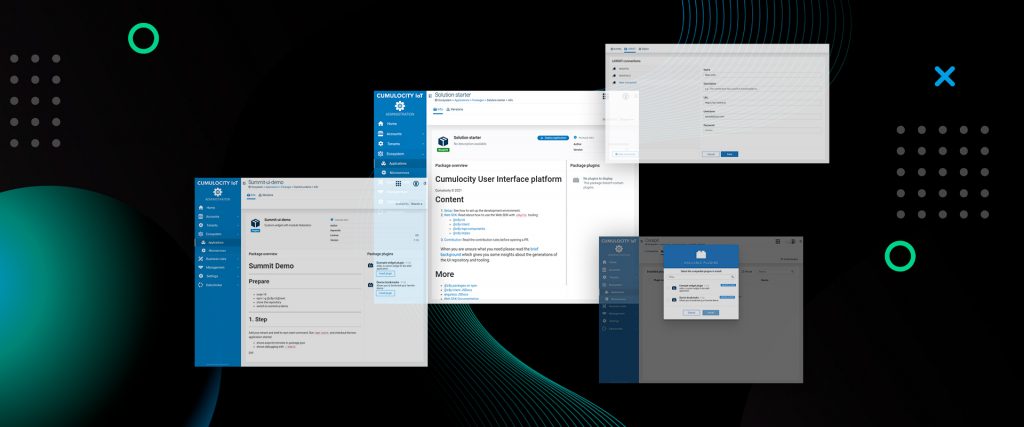This screenshot has height=427, width=1024.
Task: Click Summit-ui-demo package cube icon
Action: [x=256, y=222]
